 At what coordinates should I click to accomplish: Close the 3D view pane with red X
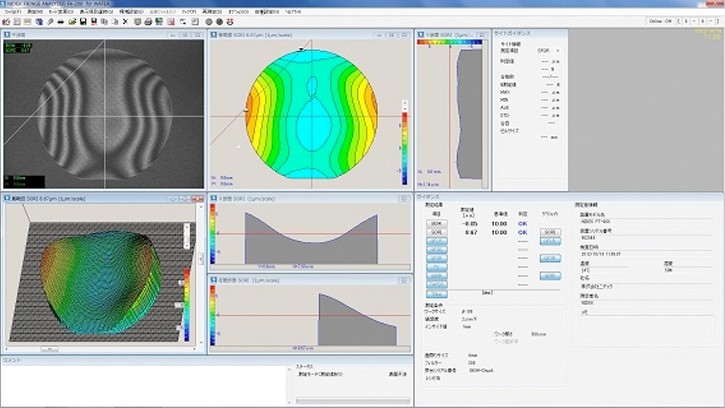tap(198, 199)
